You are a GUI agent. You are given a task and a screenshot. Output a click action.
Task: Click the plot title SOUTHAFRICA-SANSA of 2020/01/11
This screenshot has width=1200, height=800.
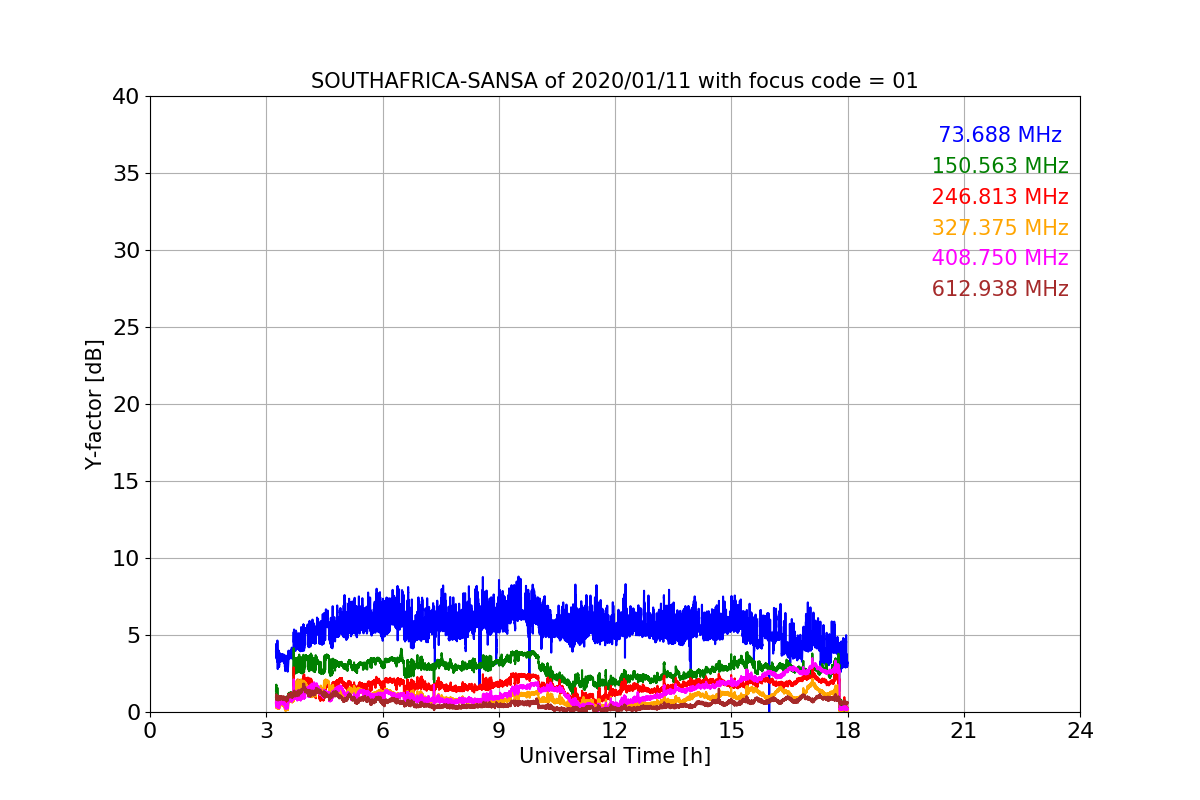(x=614, y=81)
